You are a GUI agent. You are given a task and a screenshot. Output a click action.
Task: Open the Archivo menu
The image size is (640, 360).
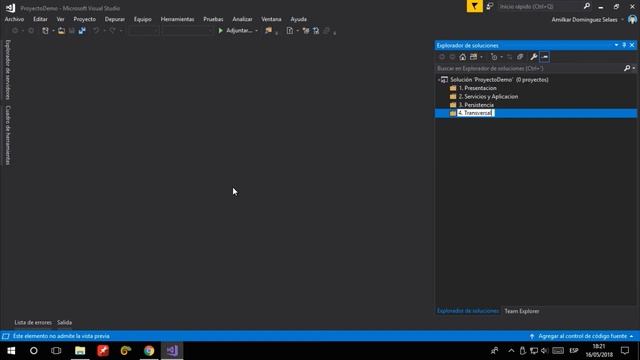pos(14,19)
